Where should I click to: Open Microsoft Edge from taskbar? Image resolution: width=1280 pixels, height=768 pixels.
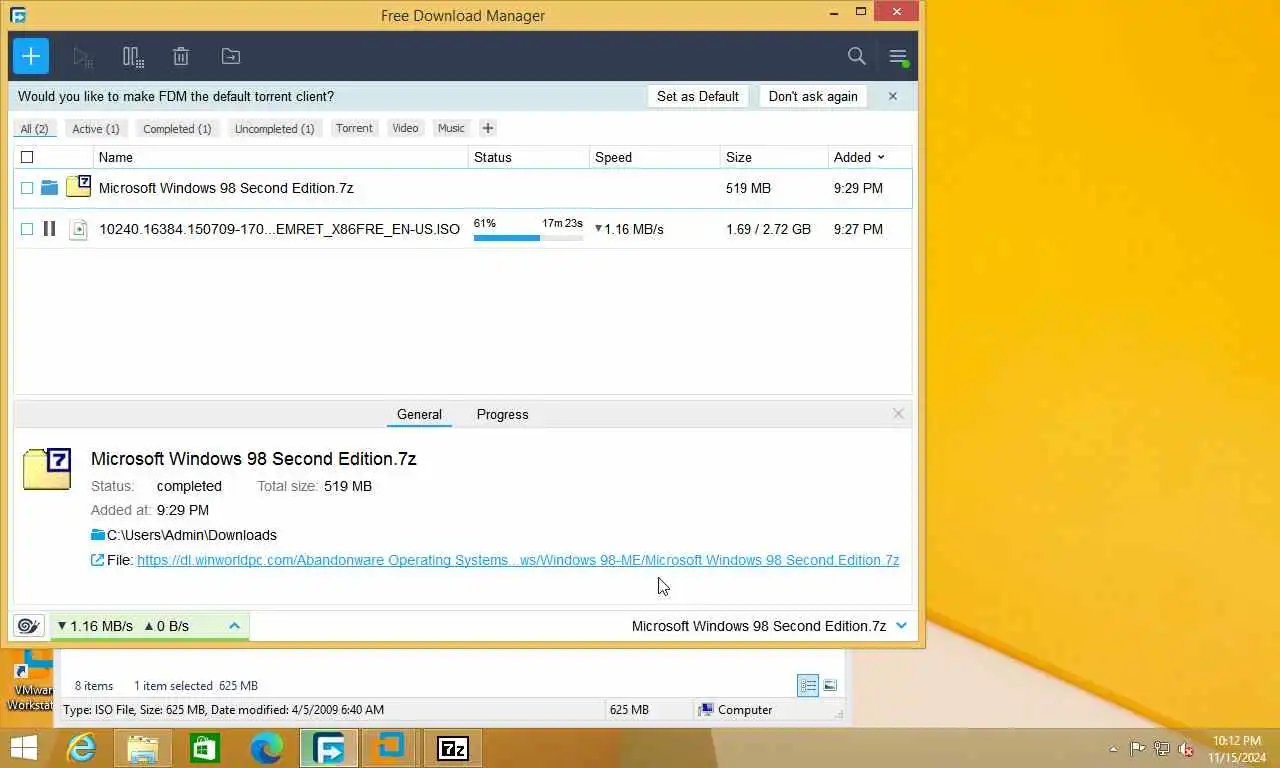click(267, 747)
